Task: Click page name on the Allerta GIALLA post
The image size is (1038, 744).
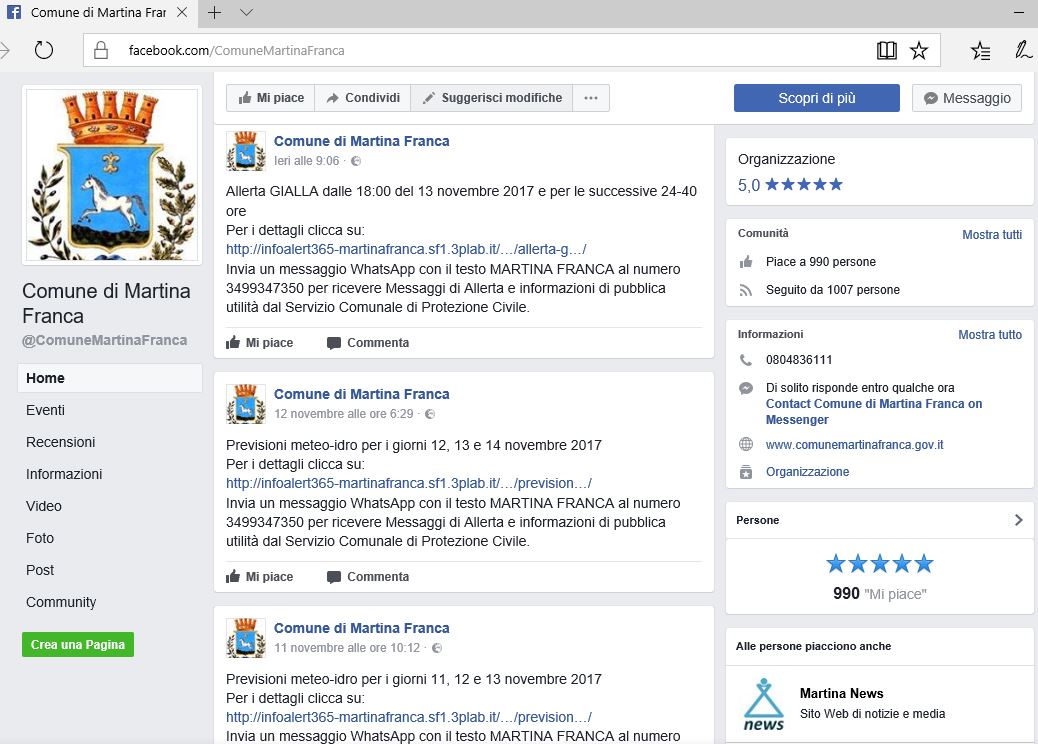Action: tap(361, 141)
